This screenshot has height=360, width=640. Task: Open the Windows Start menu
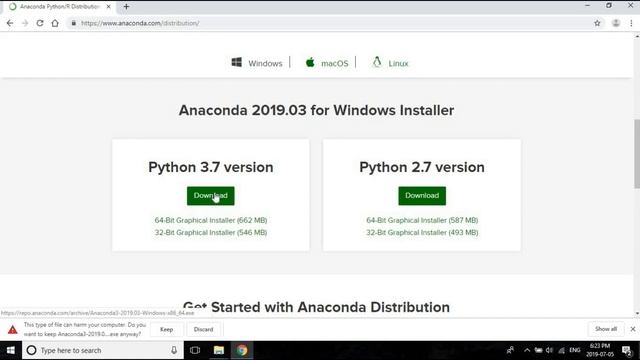[11, 350]
